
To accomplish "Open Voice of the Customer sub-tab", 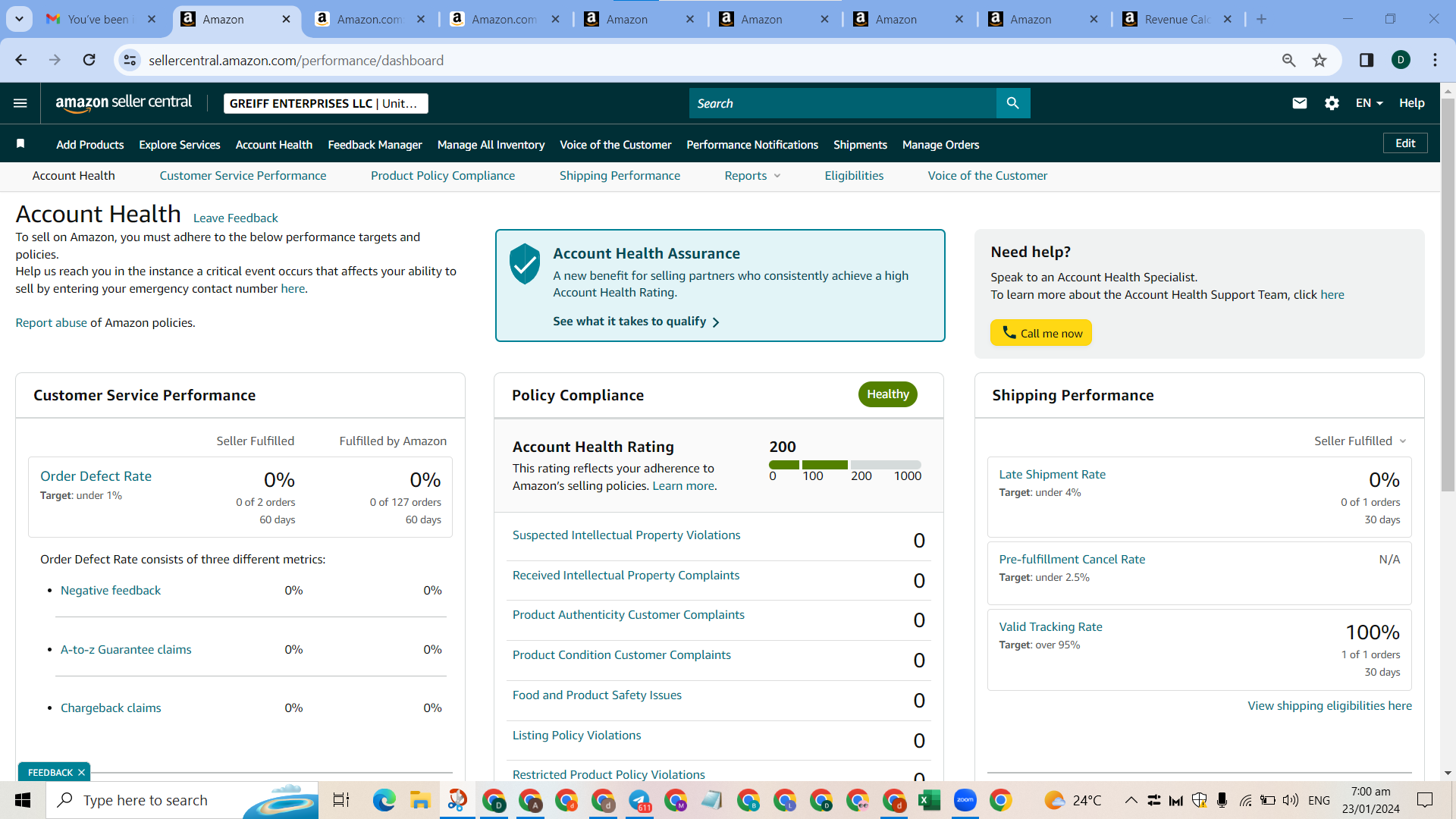I will pyautogui.click(x=987, y=175).
